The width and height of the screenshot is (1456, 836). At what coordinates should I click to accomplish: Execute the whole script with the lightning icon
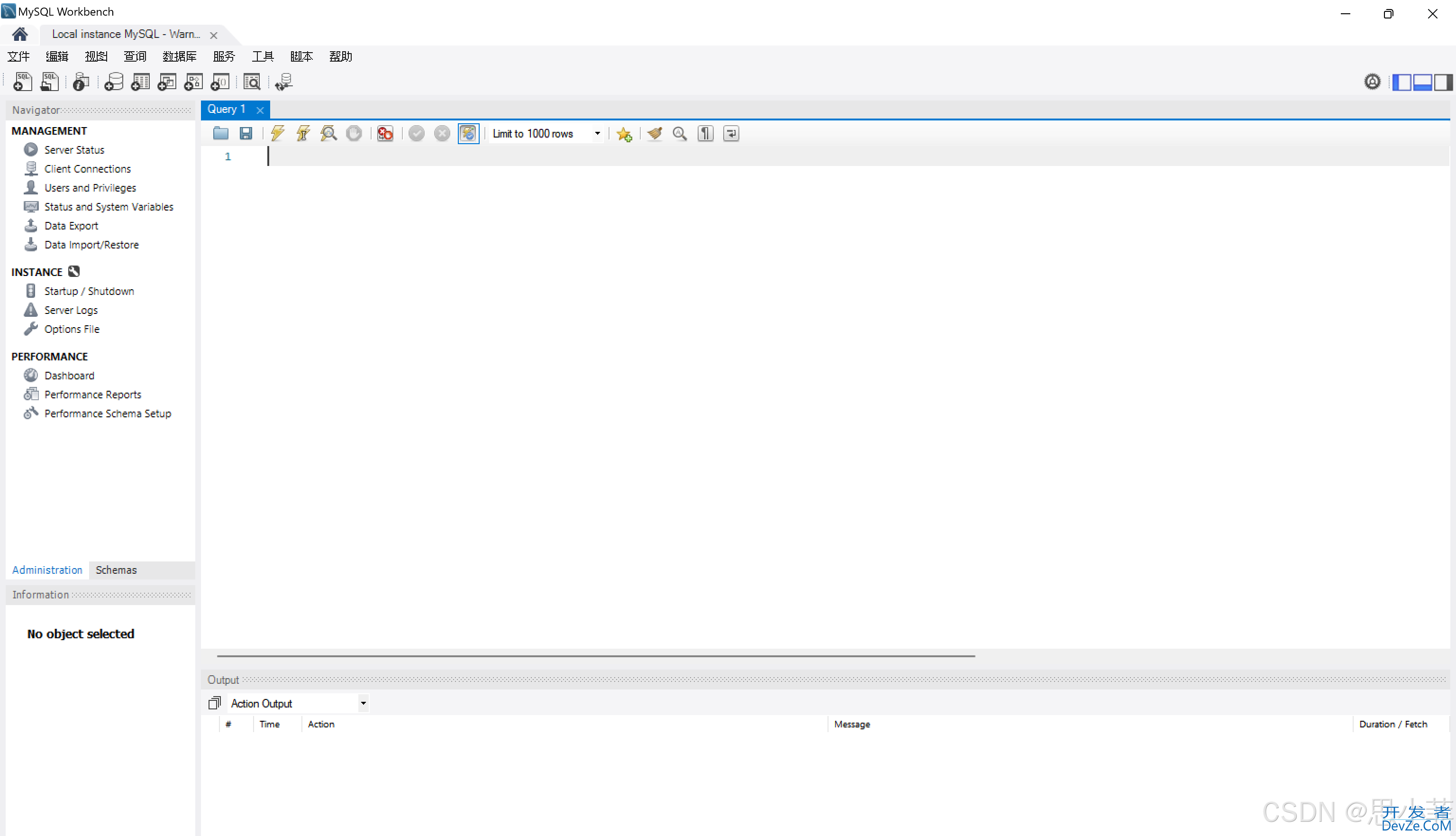(277, 134)
